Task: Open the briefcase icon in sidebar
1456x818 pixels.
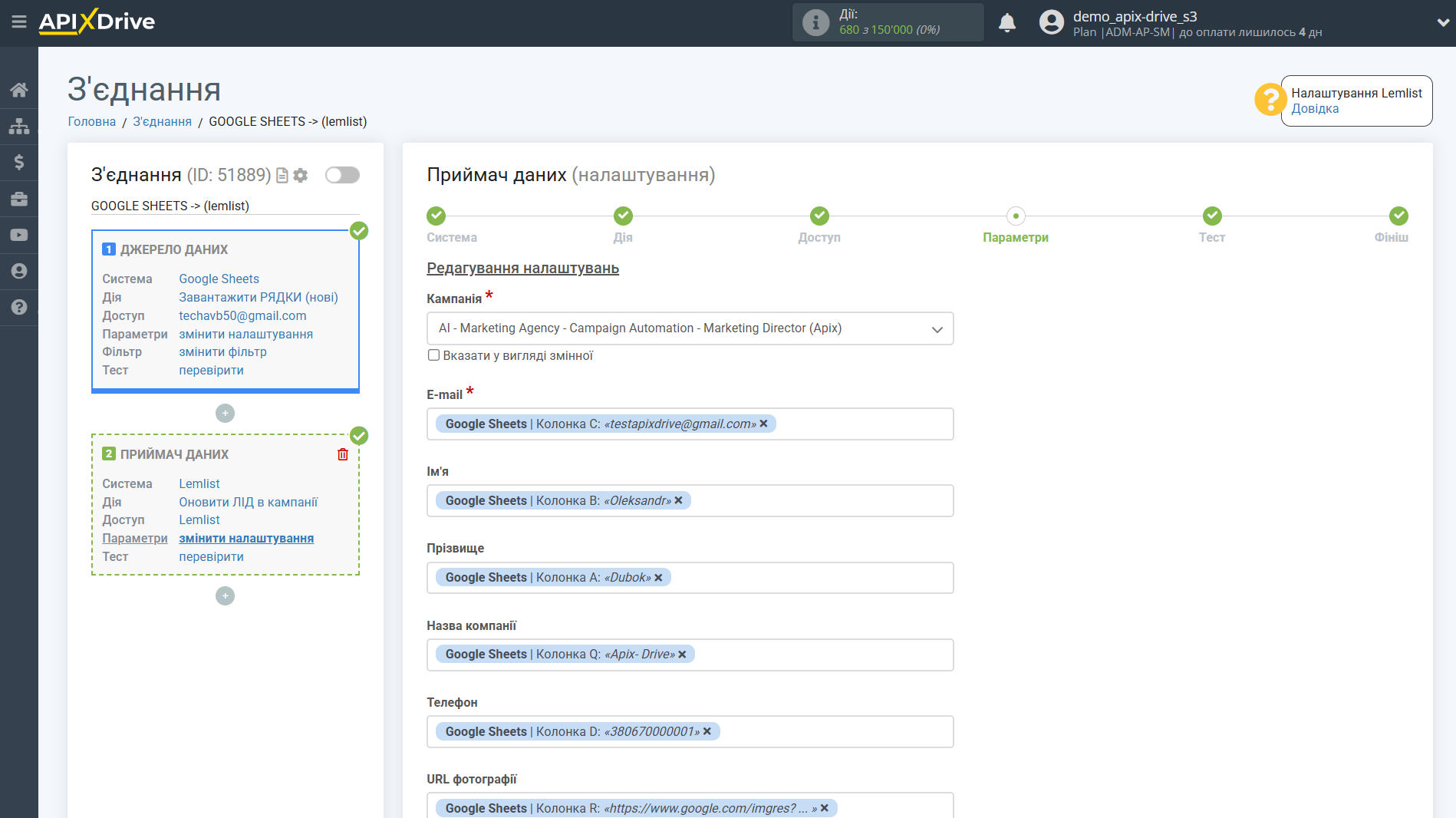Action: point(19,199)
